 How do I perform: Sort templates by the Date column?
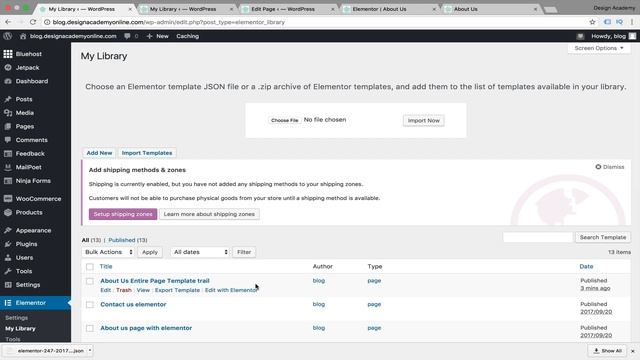tap(586, 267)
